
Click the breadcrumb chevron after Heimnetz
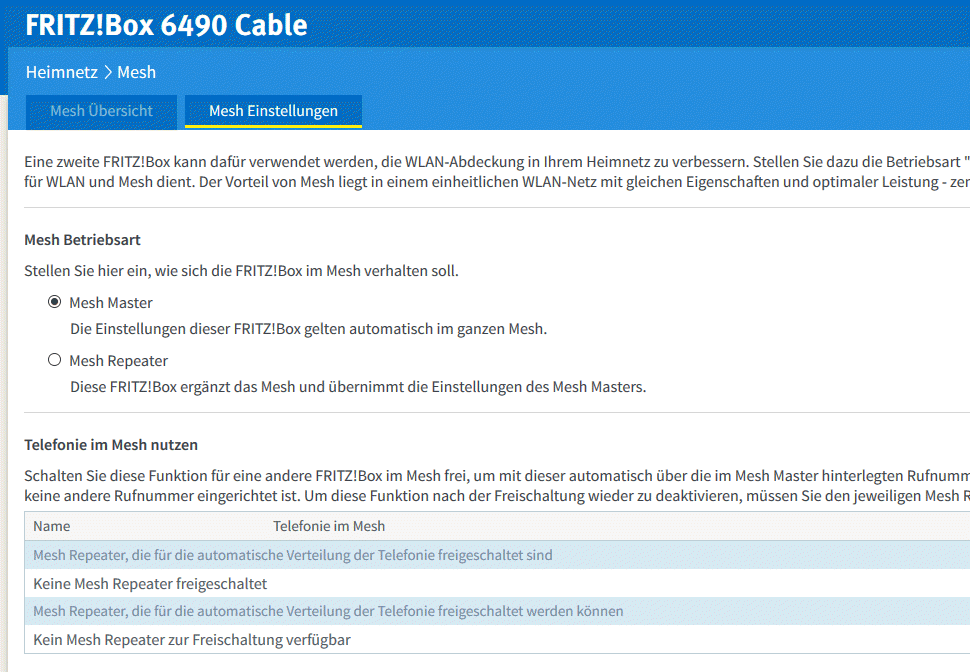tap(108, 72)
